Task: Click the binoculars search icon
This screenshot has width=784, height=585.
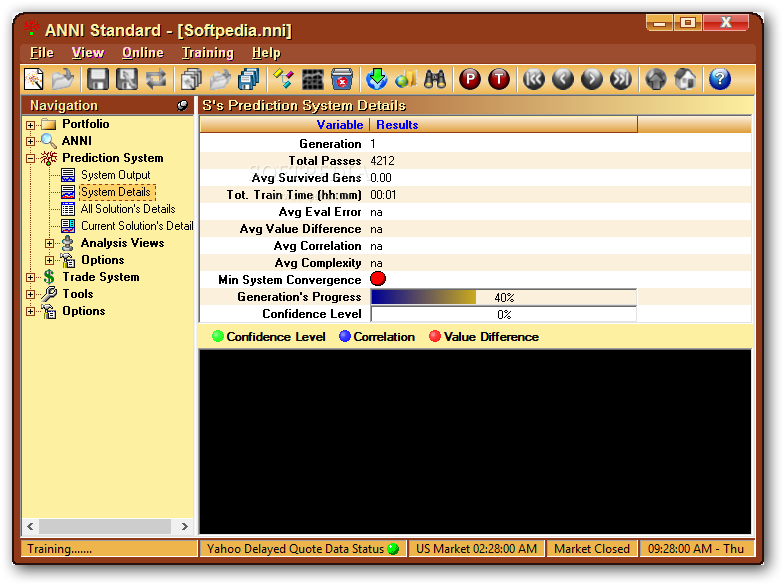Action: (x=434, y=79)
